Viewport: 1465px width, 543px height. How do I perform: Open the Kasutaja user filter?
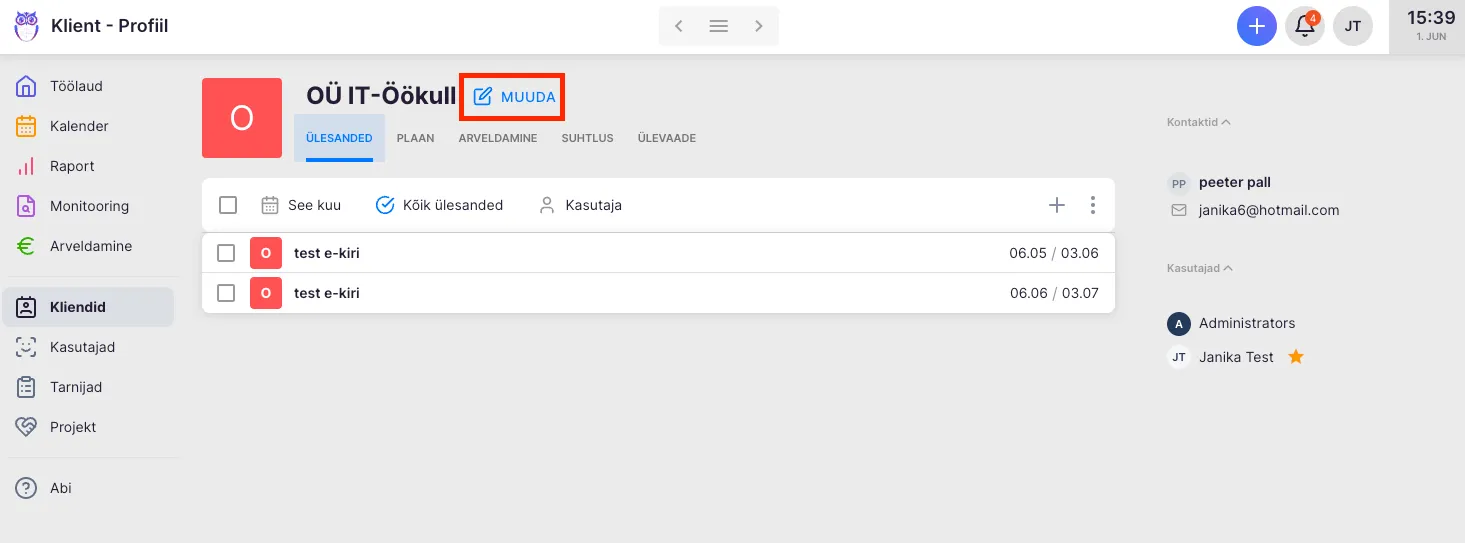pyautogui.click(x=580, y=205)
